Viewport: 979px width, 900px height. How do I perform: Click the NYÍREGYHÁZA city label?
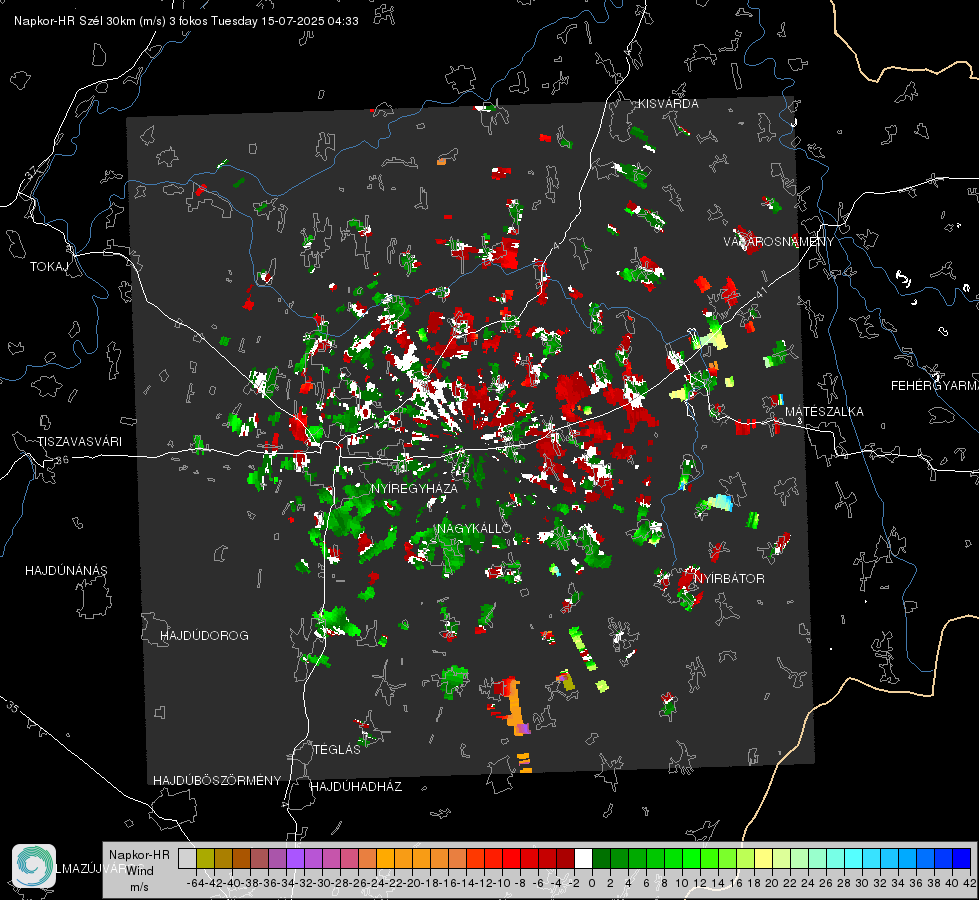click(415, 488)
